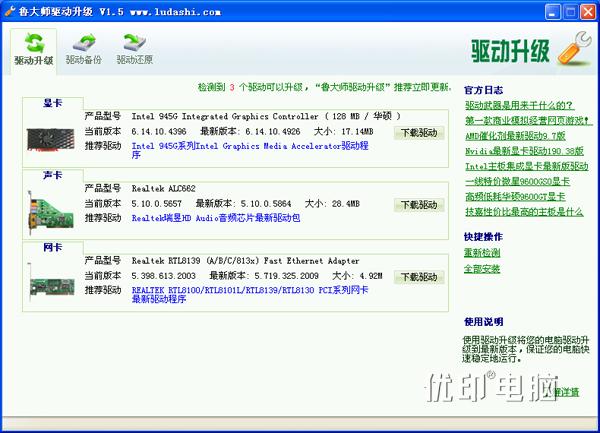Download driver for Realtek ALC662 sound card
Screen dimensions: 600x433
pos(419,205)
